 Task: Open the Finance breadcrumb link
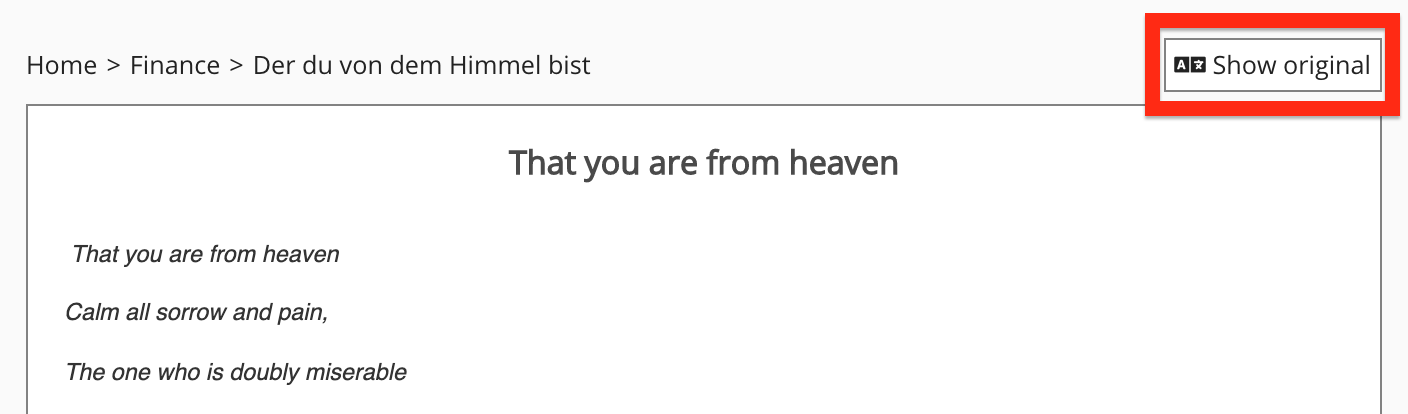pos(175,66)
